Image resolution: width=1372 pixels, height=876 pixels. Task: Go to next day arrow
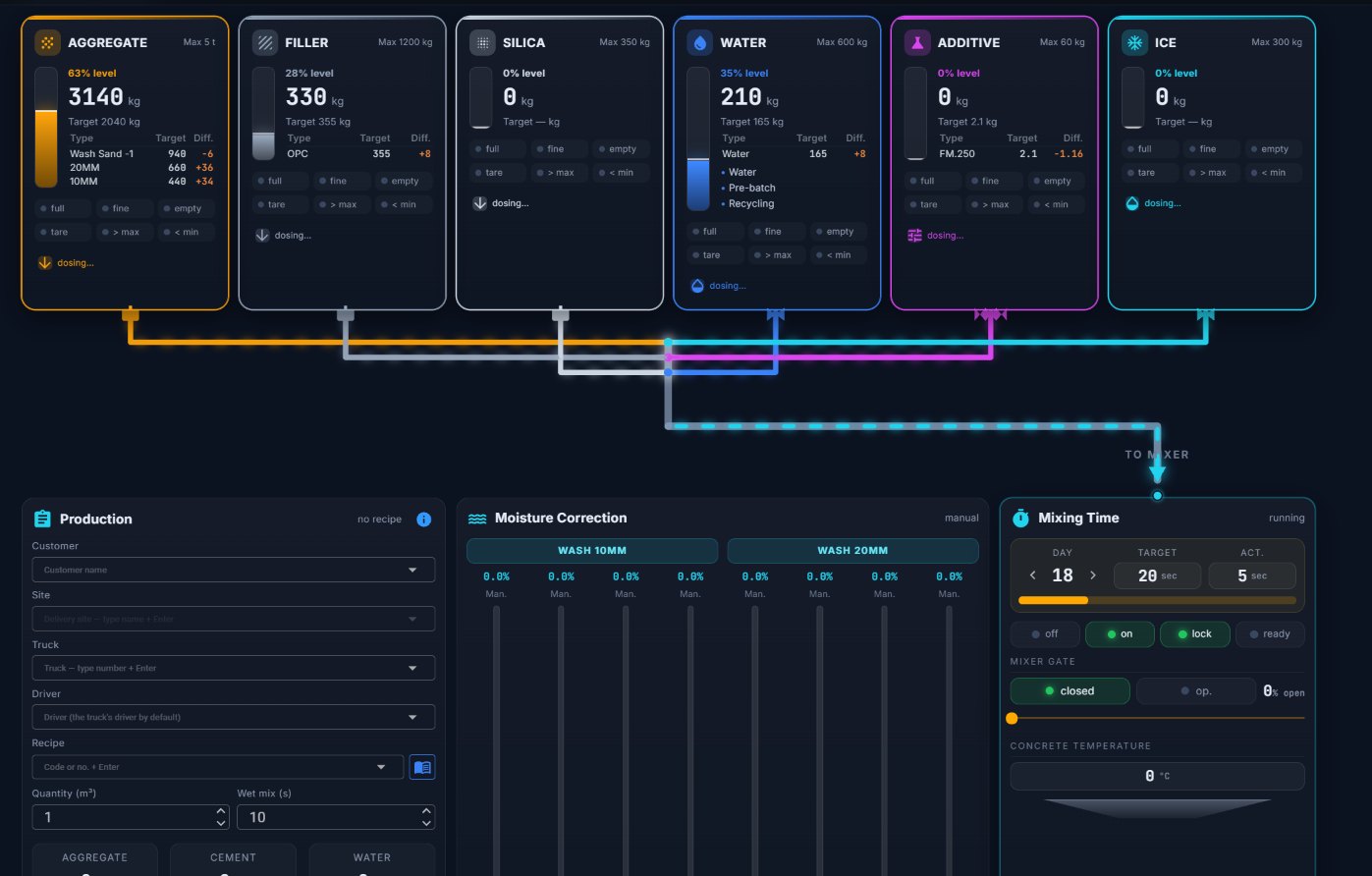coord(1093,575)
